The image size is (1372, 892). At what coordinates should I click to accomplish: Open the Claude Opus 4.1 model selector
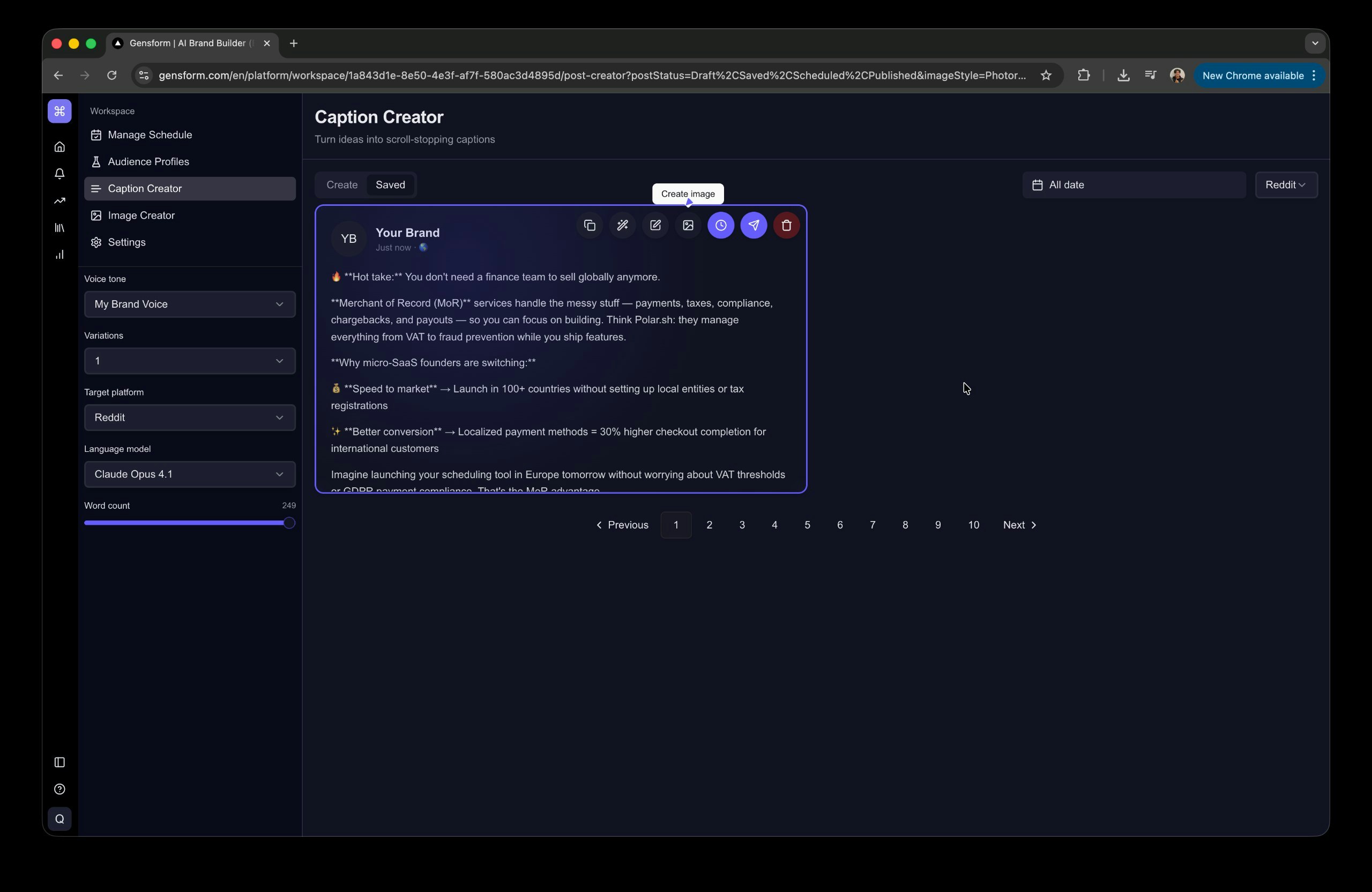coord(189,474)
